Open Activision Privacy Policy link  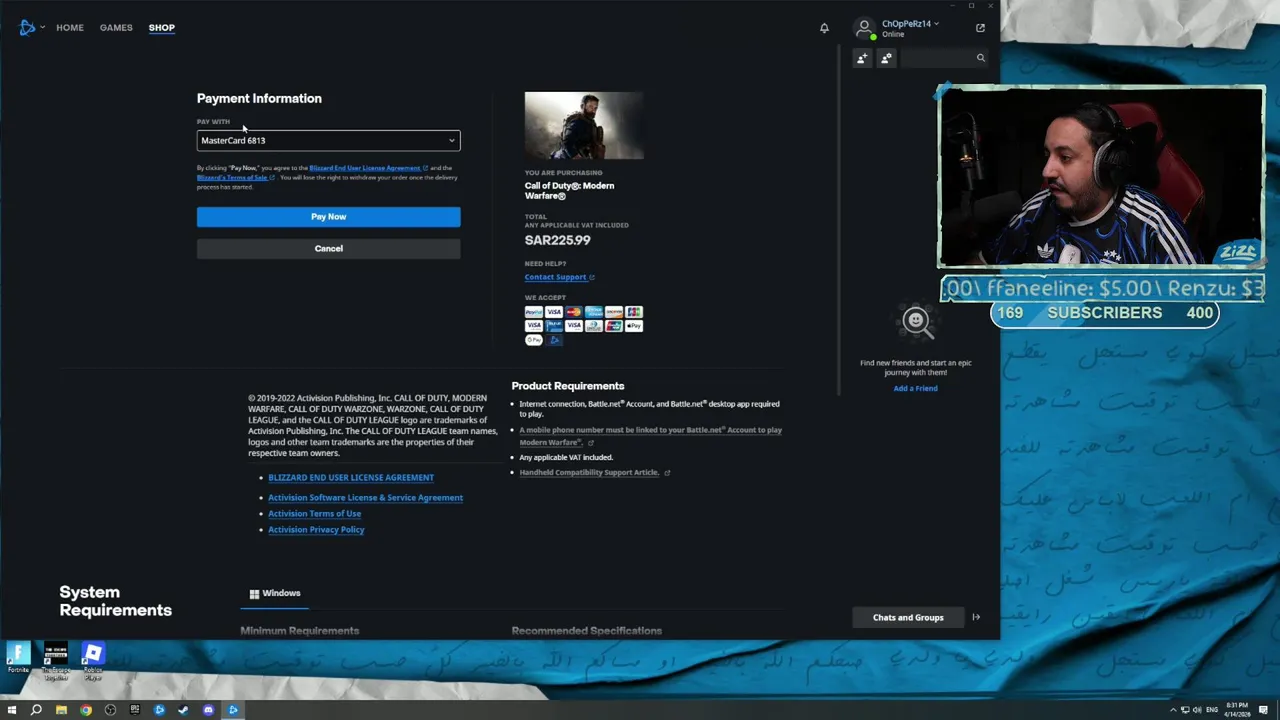[316, 529]
